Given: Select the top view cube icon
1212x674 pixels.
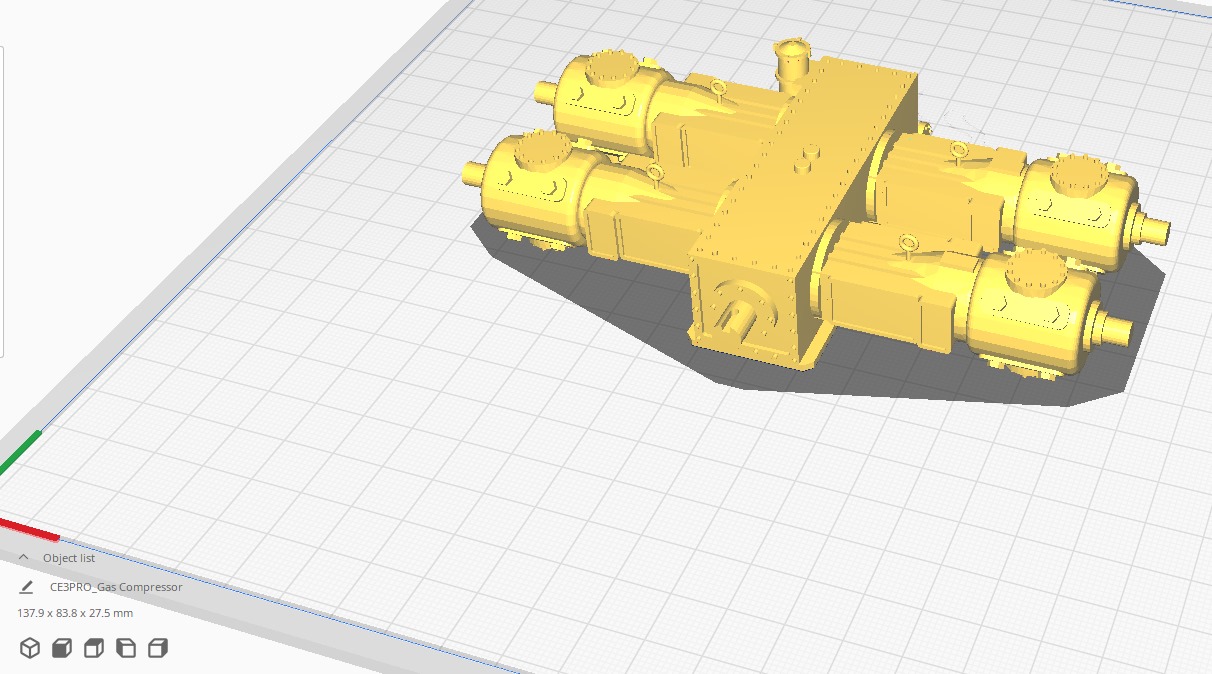Looking at the screenshot, I should click(94, 648).
